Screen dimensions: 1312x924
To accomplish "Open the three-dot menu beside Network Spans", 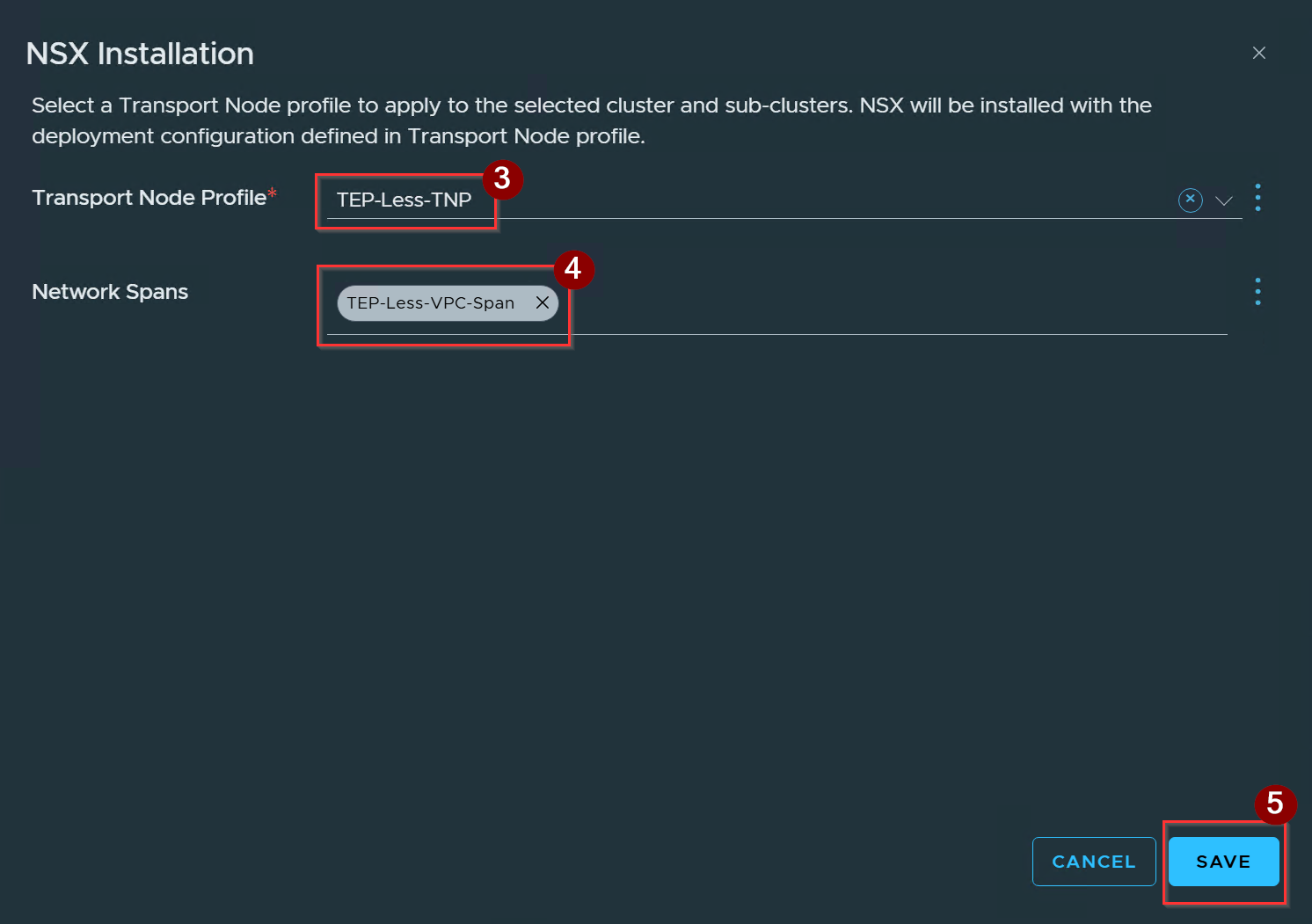I will click(x=1257, y=291).
